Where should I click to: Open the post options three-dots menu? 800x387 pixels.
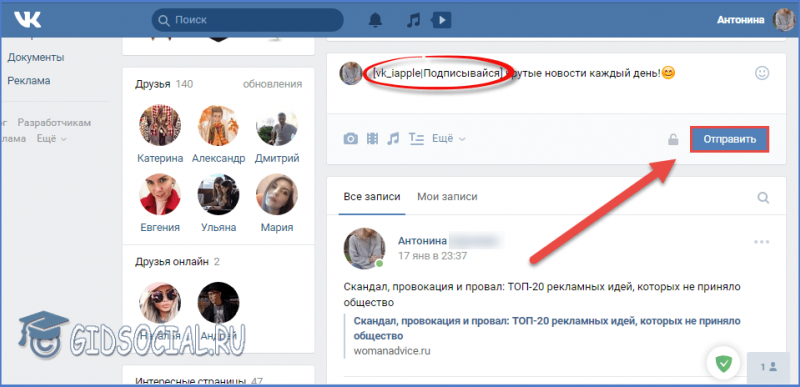pos(762,242)
